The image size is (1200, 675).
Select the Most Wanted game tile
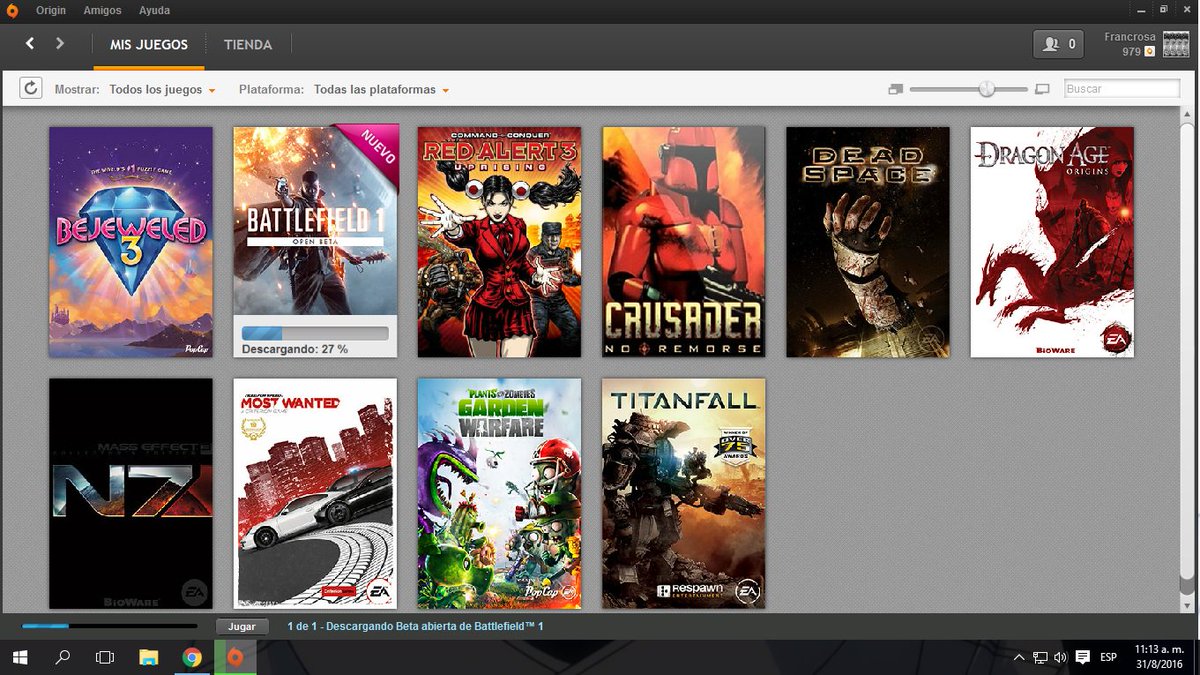pyautogui.click(x=315, y=493)
